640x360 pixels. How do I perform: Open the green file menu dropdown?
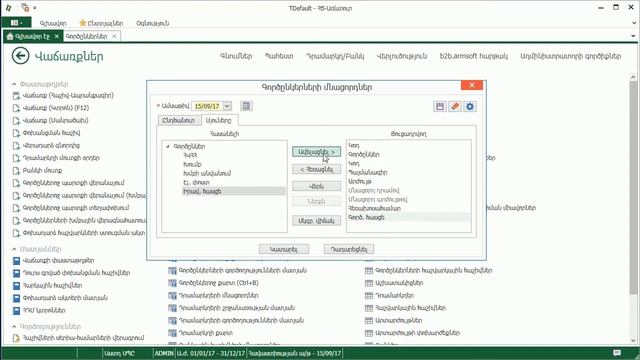point(17,23)
